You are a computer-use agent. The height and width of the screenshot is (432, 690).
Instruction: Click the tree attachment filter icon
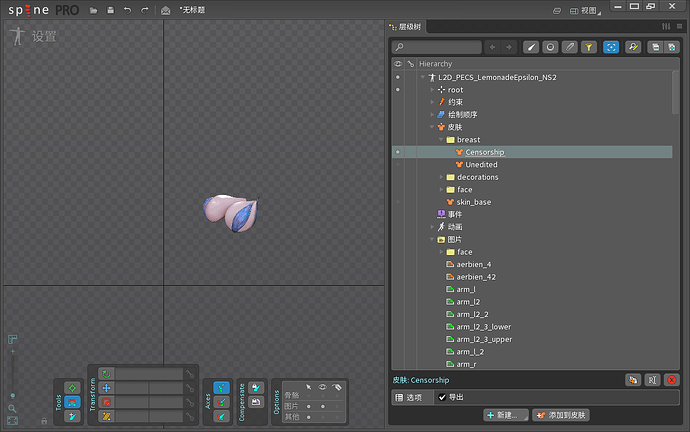tap(569, 47)
